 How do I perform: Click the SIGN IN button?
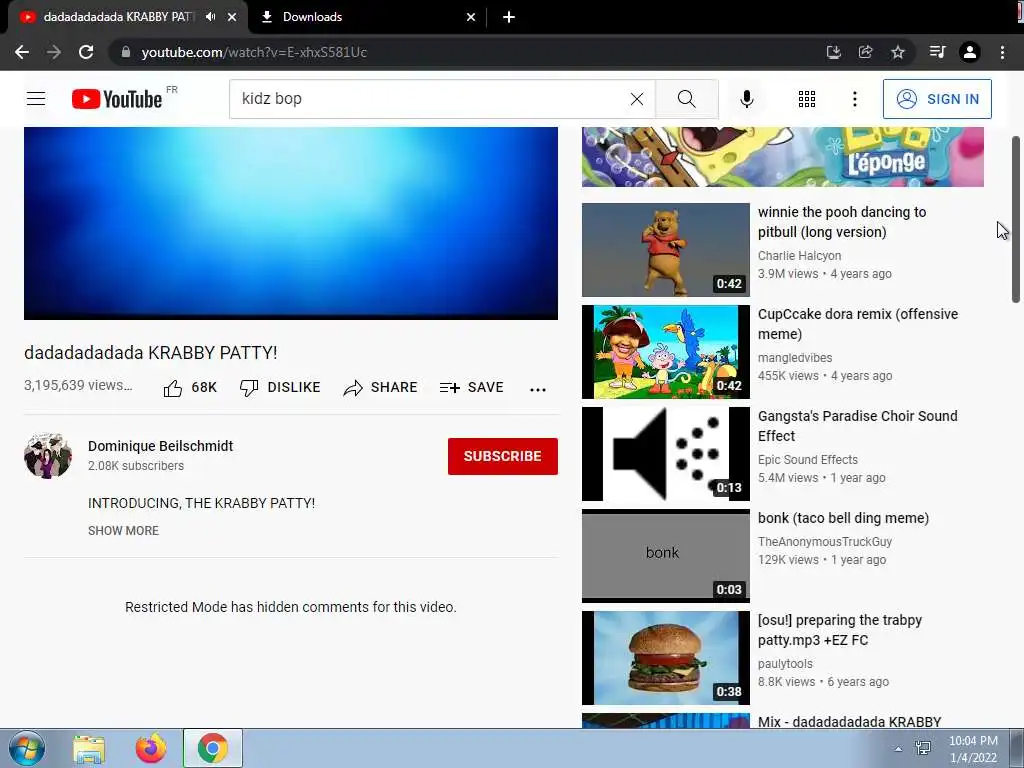coord(937,99)
